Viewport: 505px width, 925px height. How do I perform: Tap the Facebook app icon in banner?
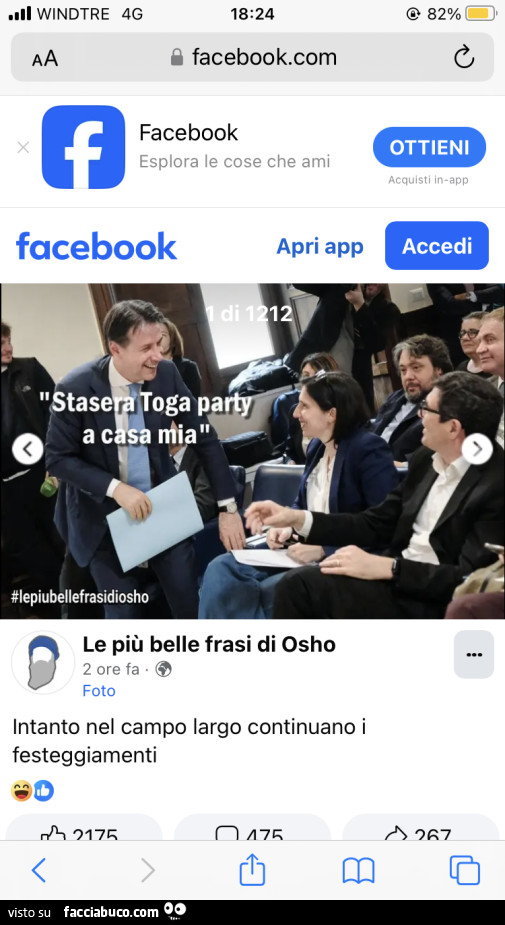pyautogui.click(x=83, y=147)
